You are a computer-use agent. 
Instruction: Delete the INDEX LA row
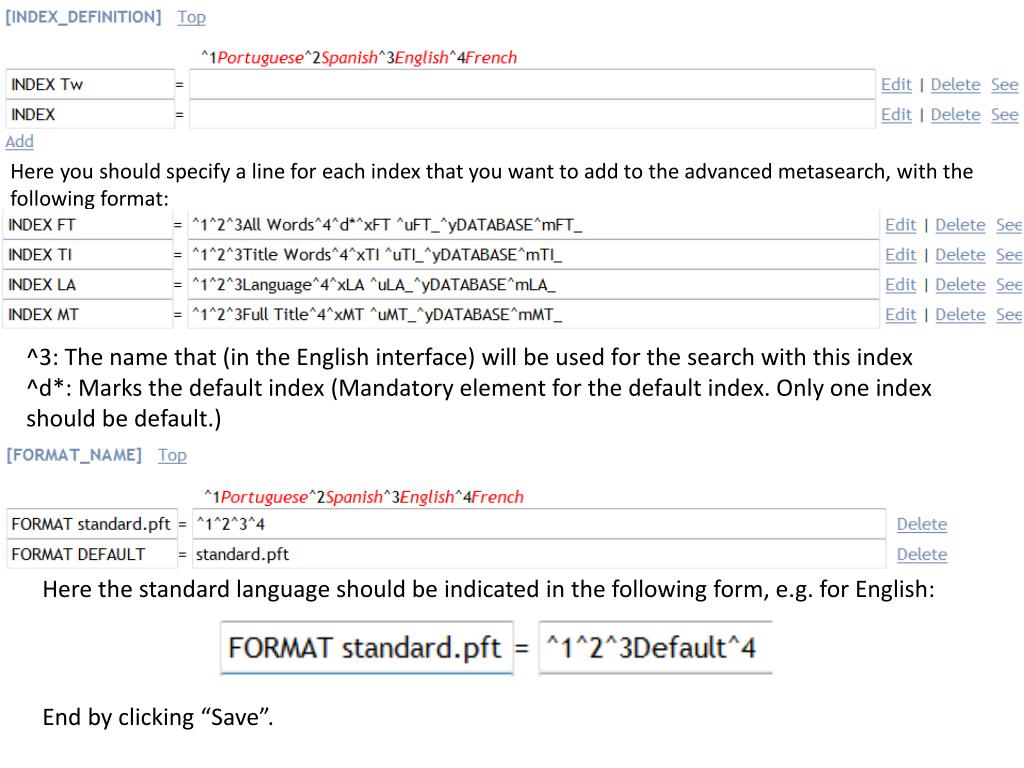(960, 285)
